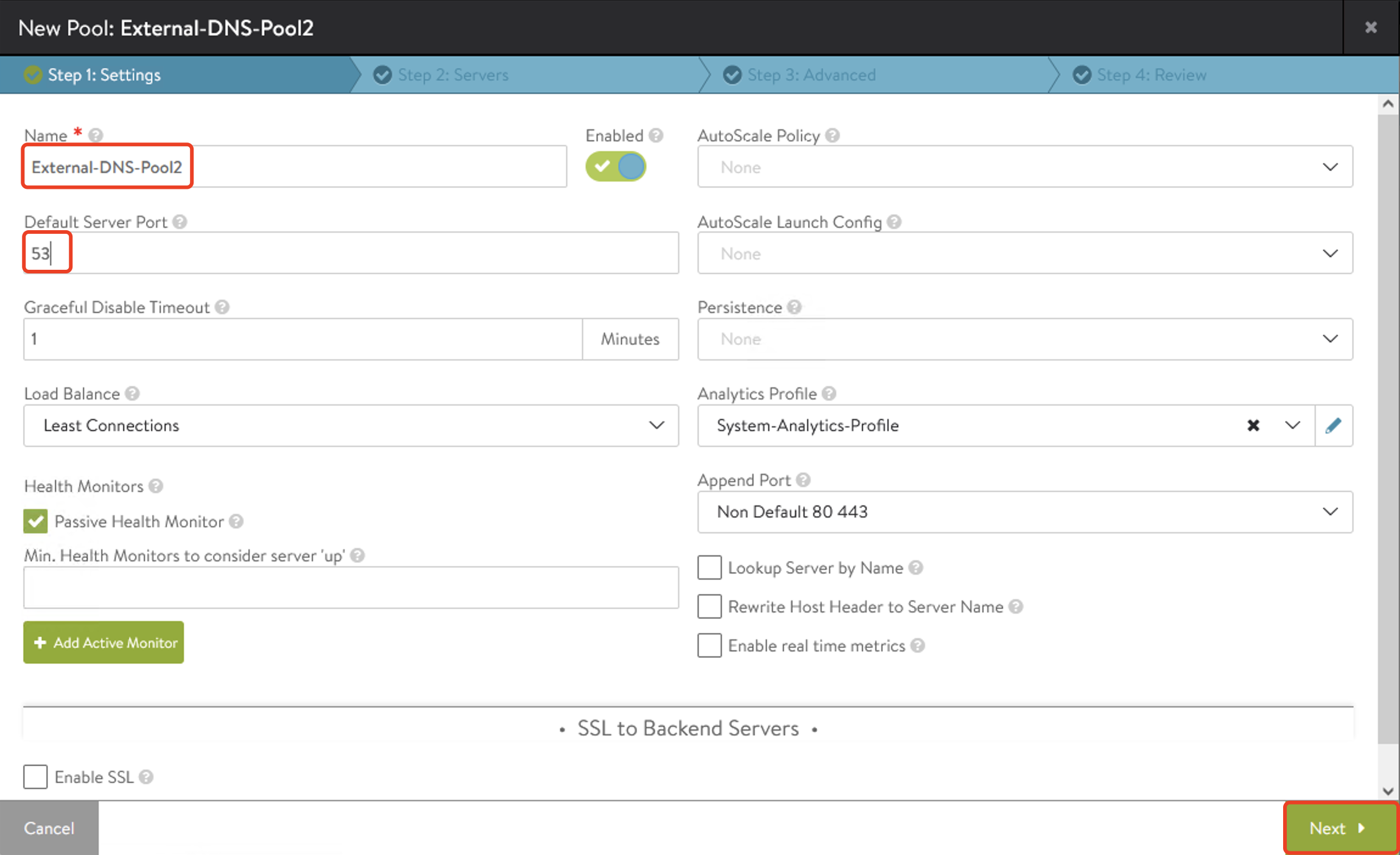
Task: Open the Load Balance Least Connections dropdown
Action: click(351, 425)
